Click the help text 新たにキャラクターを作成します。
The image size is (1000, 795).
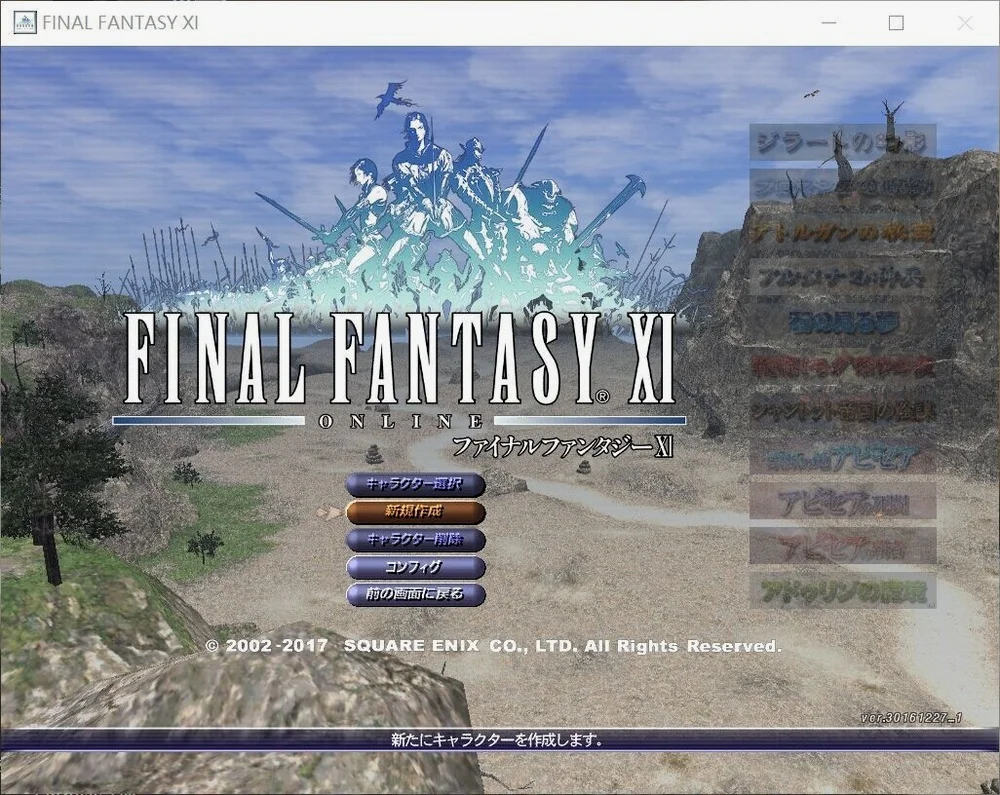[x=497, y=740]
